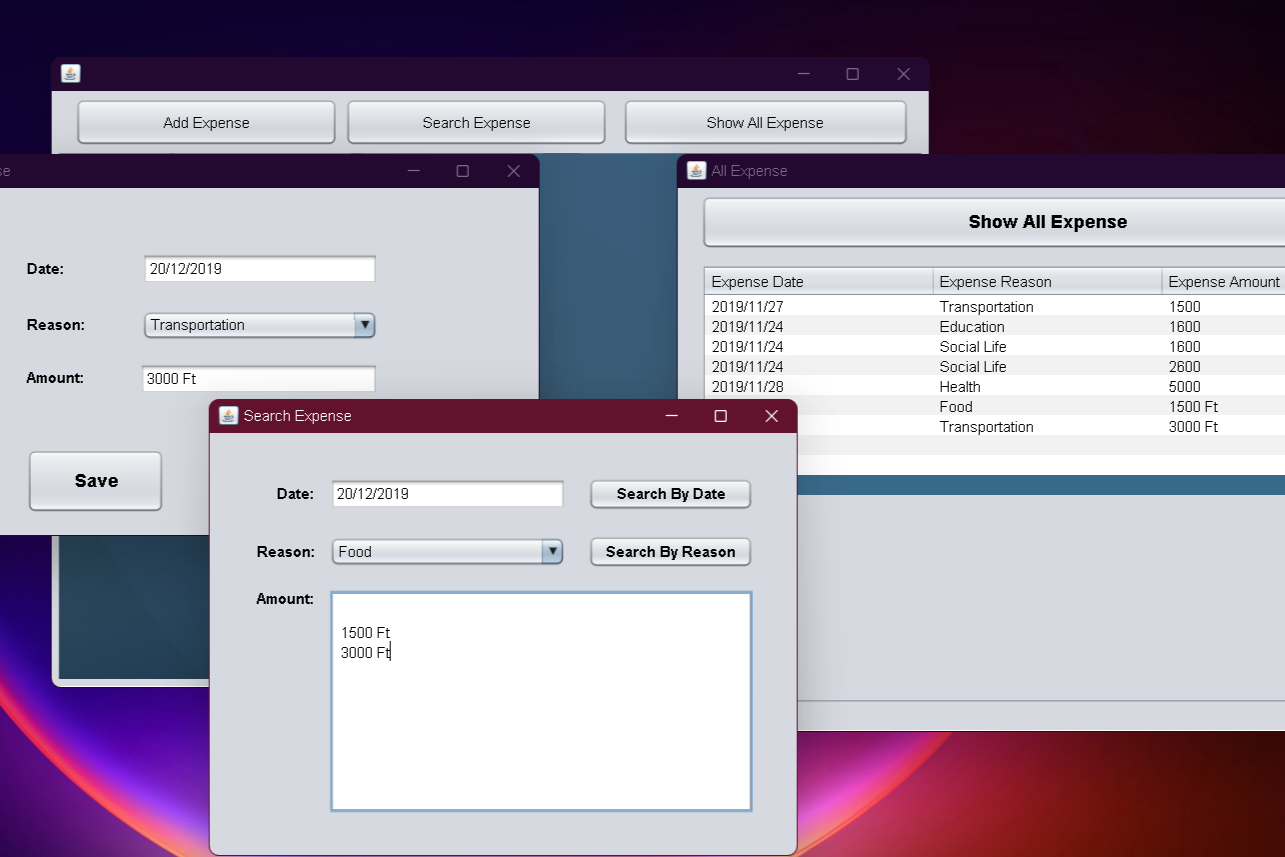Viewport: 1285px width, 857px height.
Task: Maximize the main window with Add Expense button
Action: (x=852, y=74)
